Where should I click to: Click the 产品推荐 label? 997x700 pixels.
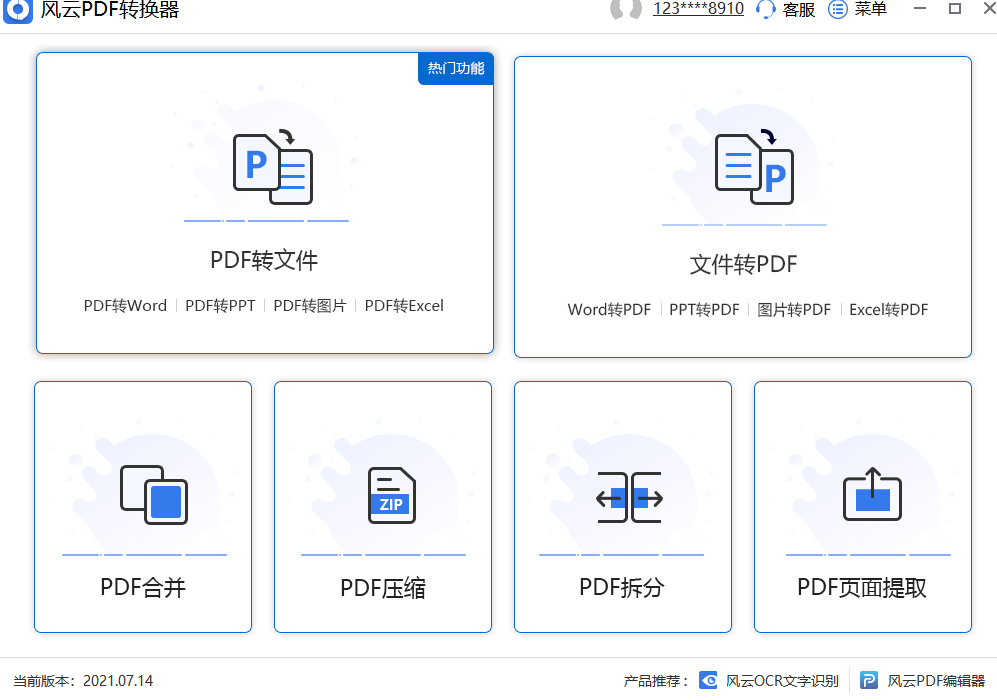656,681
